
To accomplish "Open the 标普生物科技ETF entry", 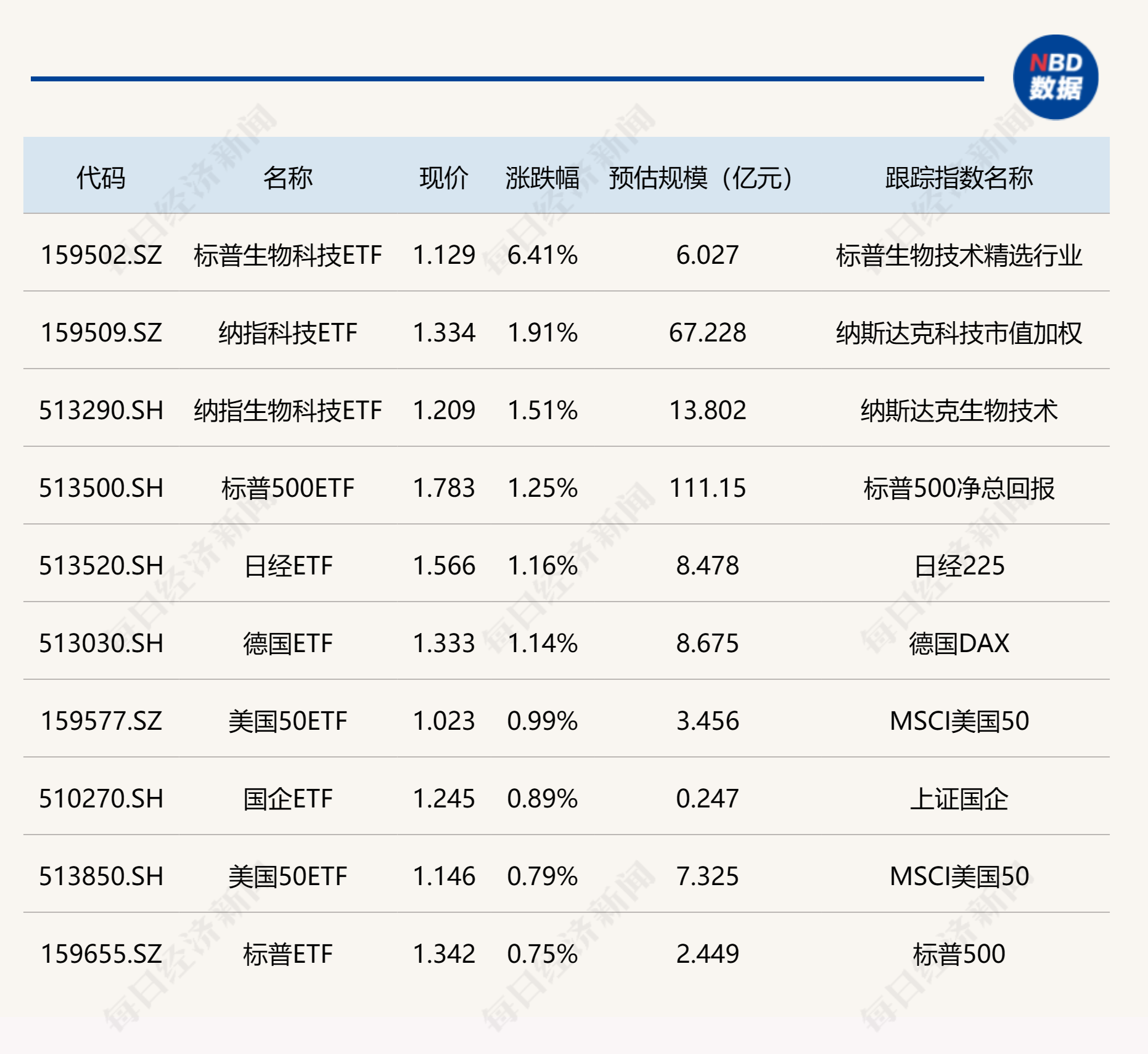I will click(x=288, y=255).
